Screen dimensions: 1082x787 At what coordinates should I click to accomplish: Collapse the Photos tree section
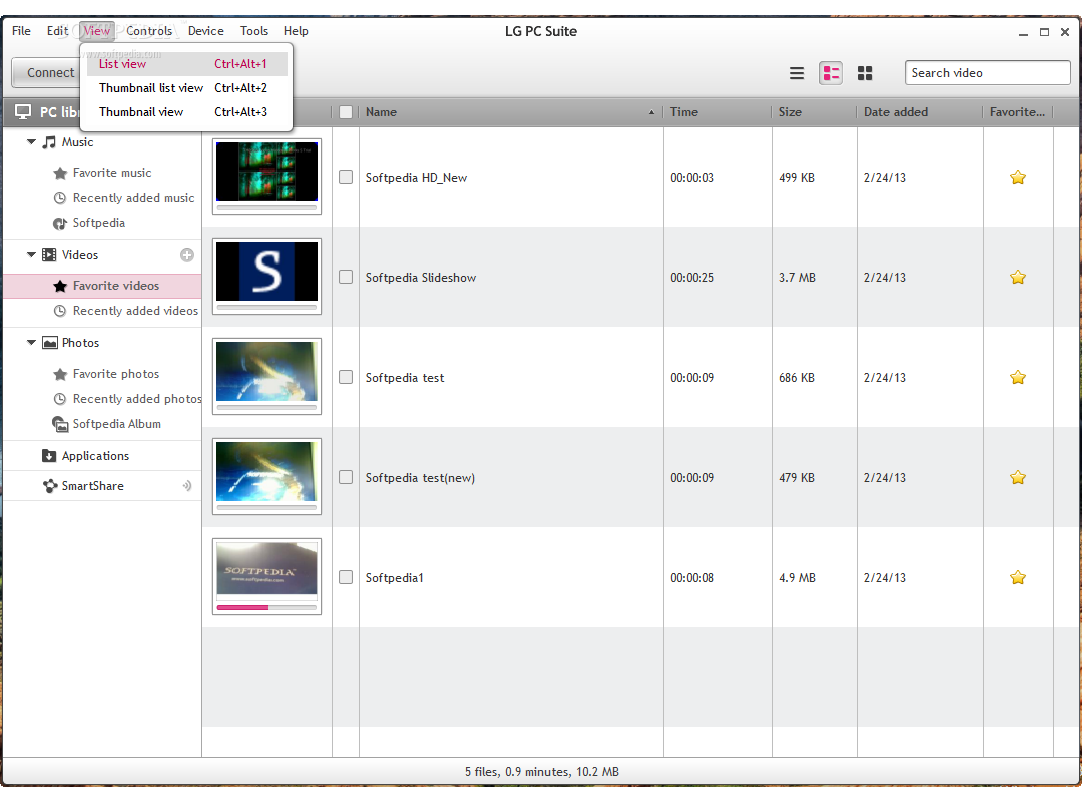coord(31,342)
